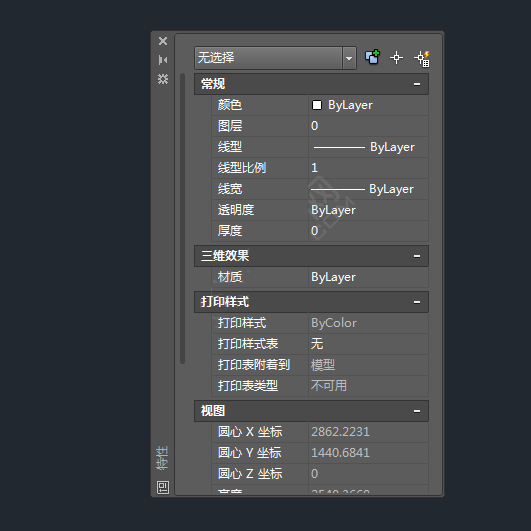Image resolution: width=531 pixels, height=531 pixels.
Task: Click the panel's vertical scrollbar
Action: [x=183, y=218]
